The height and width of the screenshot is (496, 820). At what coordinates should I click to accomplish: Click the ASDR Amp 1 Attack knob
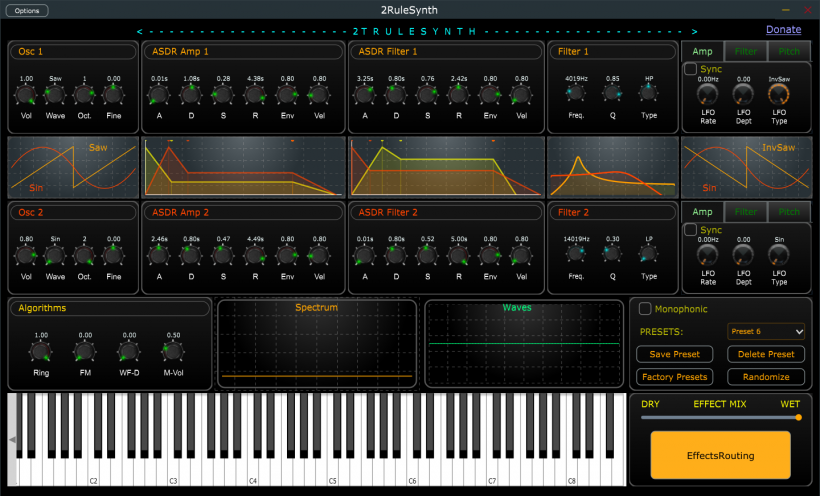(x=160, y=95)
